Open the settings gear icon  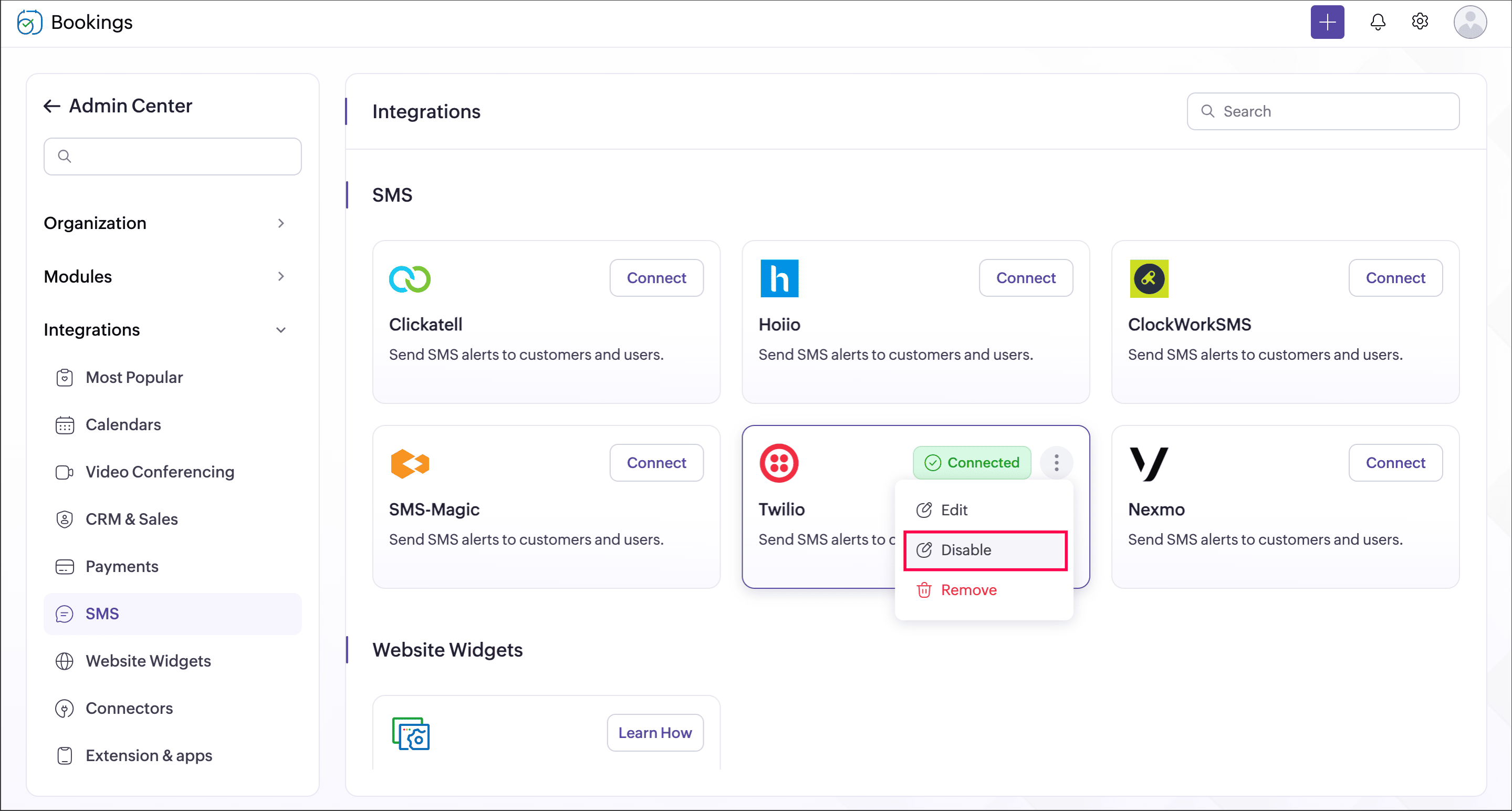[1419, 22]
